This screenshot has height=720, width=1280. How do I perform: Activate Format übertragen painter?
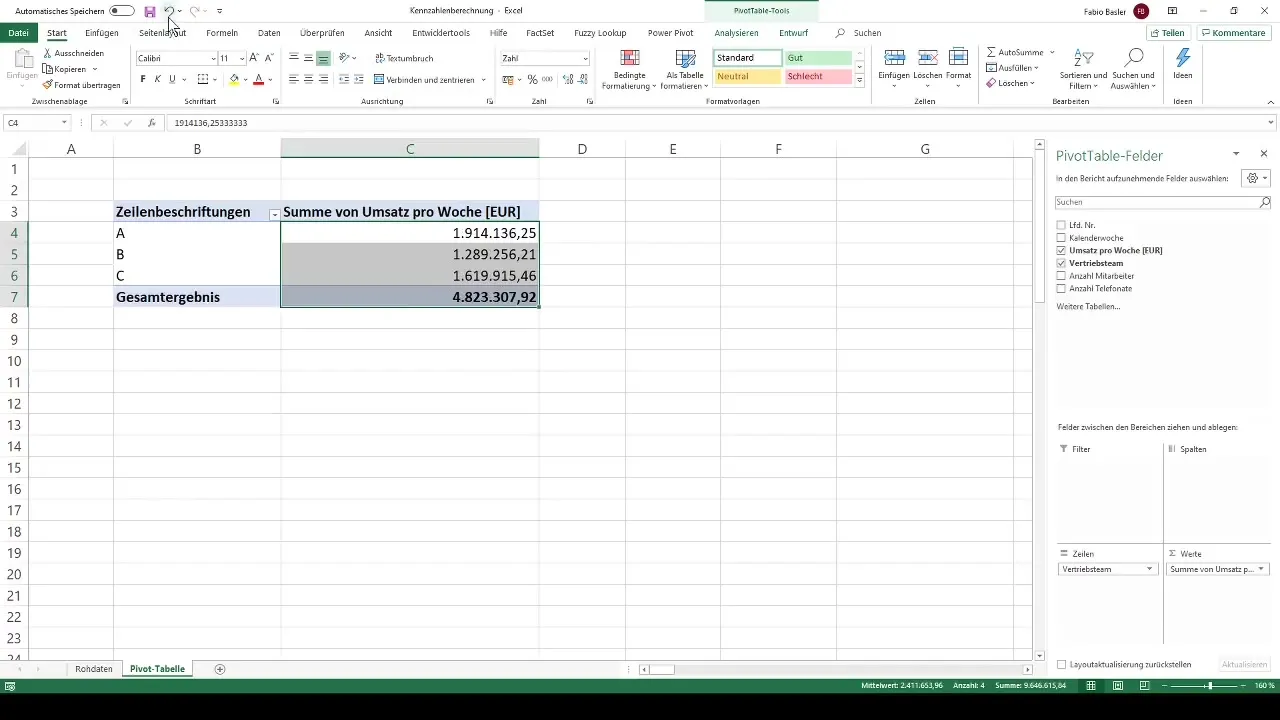(82, 85)
